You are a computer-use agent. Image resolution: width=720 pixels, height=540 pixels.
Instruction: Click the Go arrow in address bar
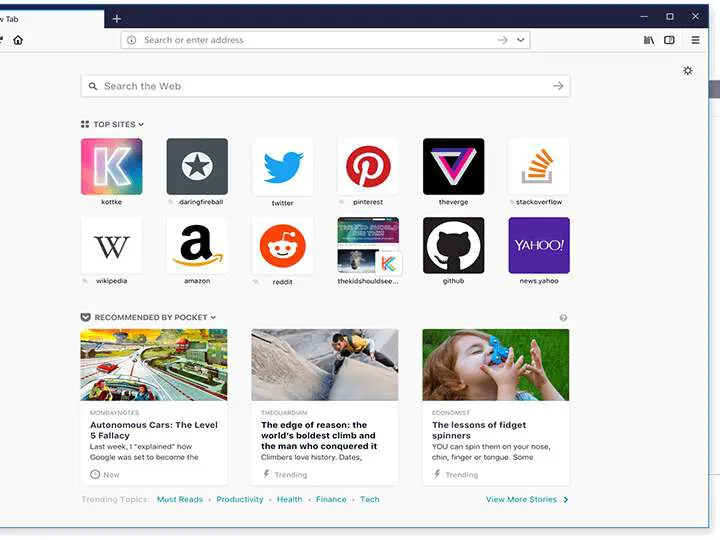click(502, 40)
